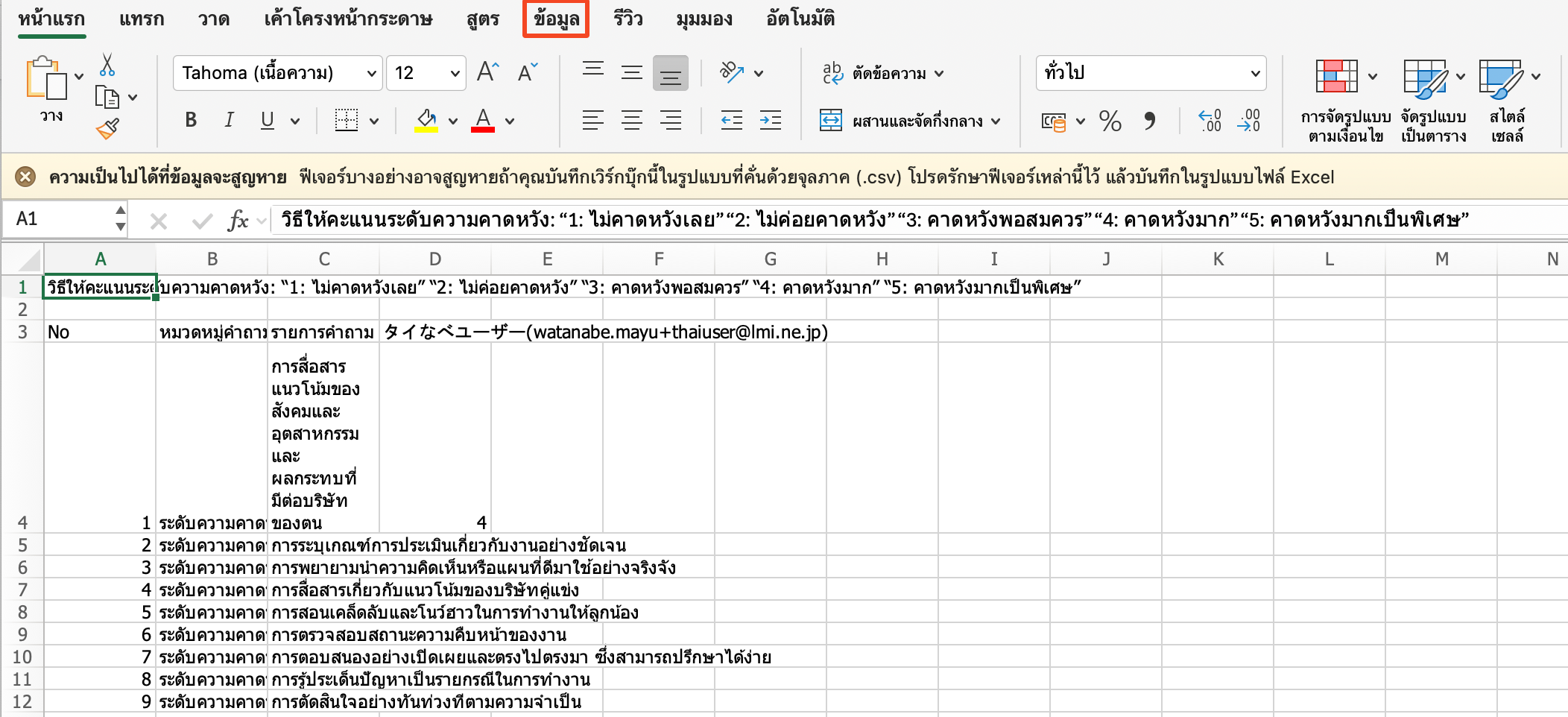
Task: Toggle Underline formatting
Action: [267, 120]
